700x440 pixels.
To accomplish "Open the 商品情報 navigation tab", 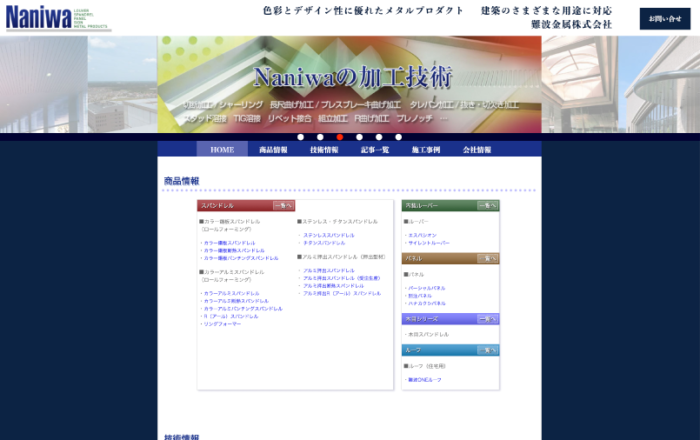I will pyautogui.click(x=273, y=149).
